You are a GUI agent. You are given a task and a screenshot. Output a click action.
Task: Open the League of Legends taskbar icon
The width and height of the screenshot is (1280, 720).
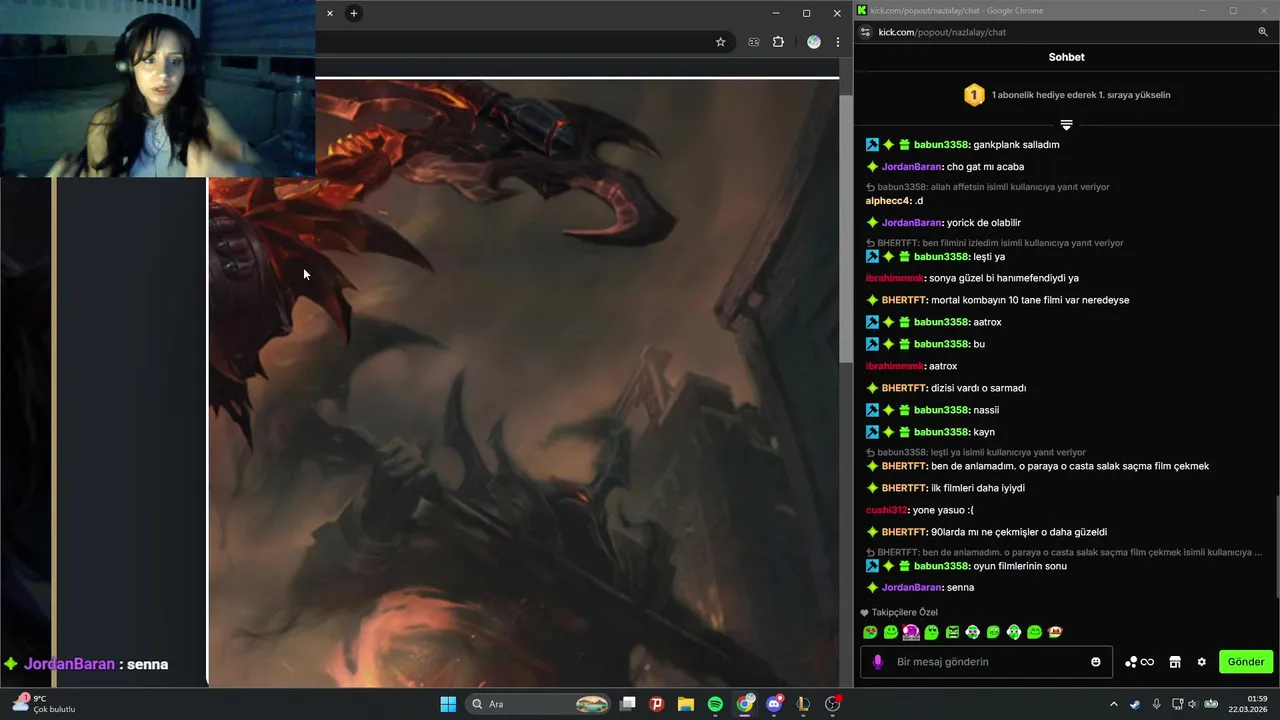coord(803,704)
